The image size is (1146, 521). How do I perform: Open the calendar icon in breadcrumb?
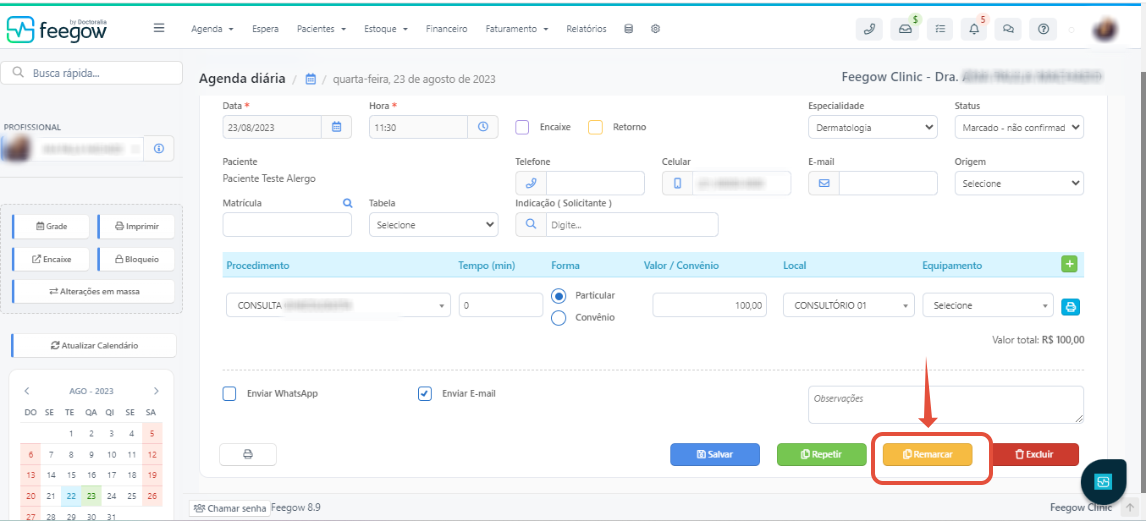point(311,79)
